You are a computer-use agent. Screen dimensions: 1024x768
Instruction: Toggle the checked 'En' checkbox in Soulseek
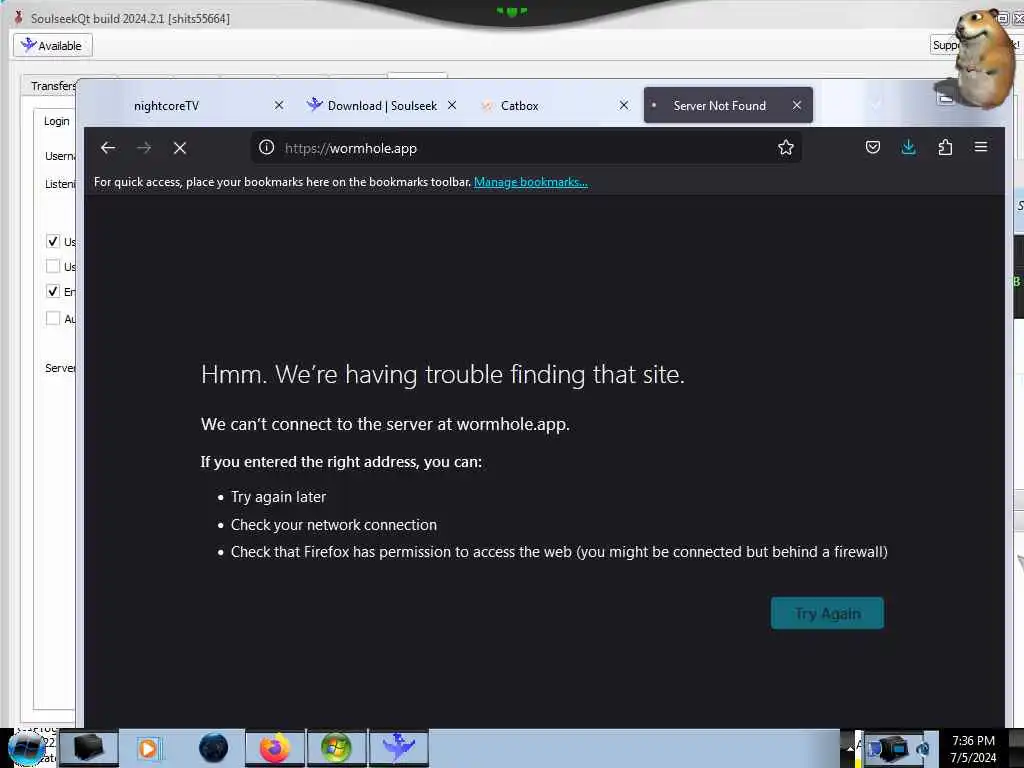point(53,291)
